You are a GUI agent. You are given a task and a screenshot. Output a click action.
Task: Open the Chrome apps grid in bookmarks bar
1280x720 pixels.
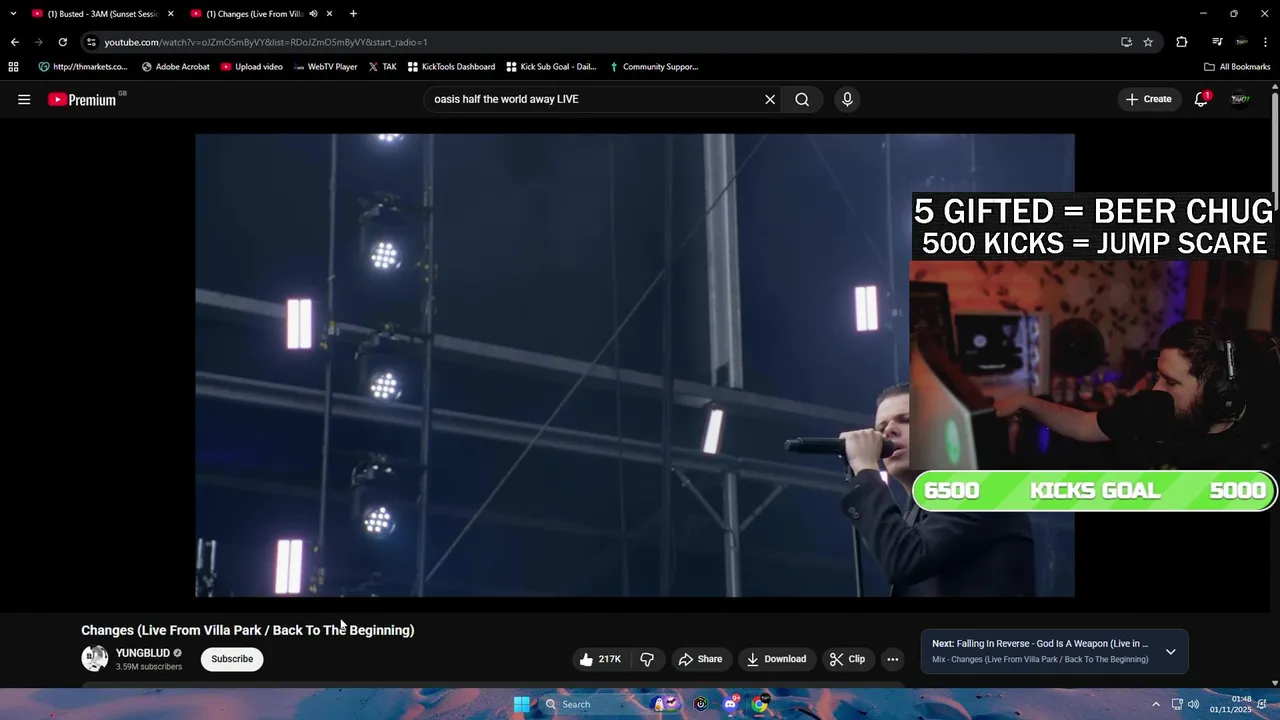(13, 67)
